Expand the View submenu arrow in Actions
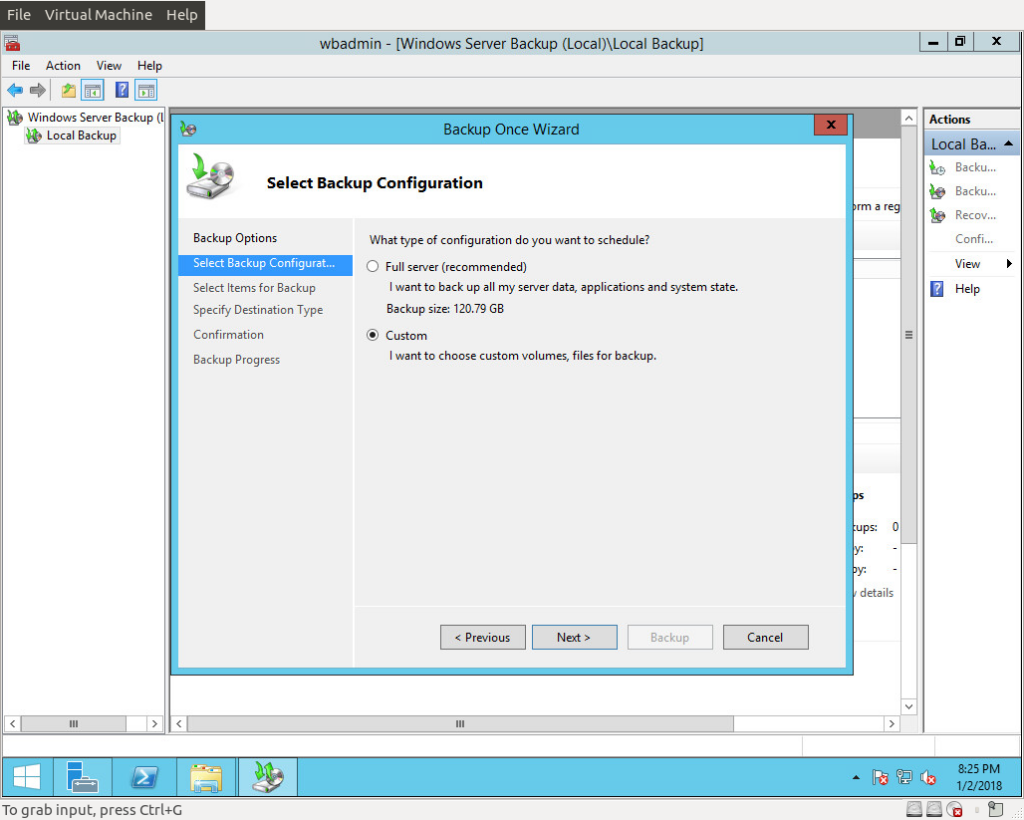 1009,264
